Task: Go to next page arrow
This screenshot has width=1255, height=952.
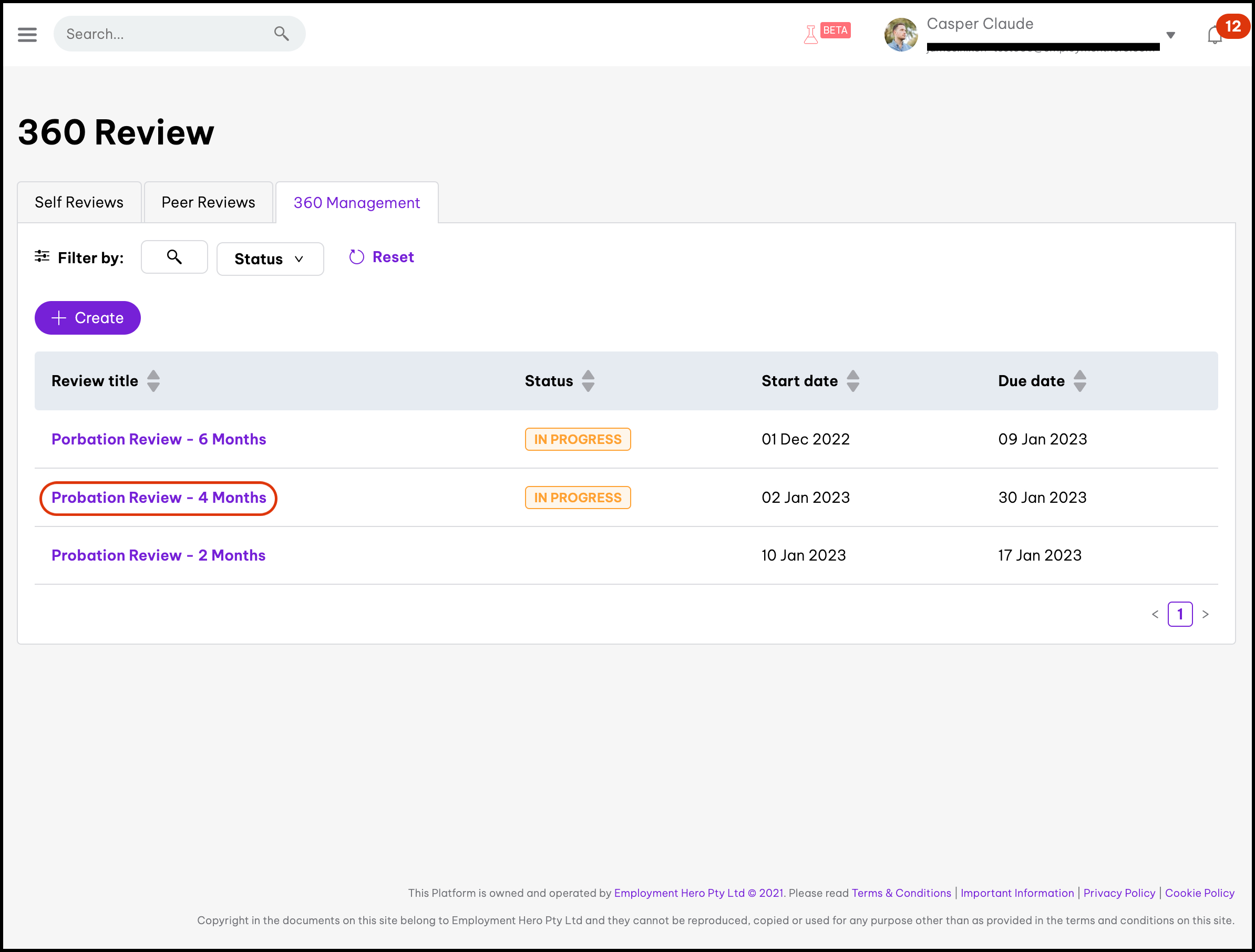Action: pyautogui.click(x=1206, y=614)
